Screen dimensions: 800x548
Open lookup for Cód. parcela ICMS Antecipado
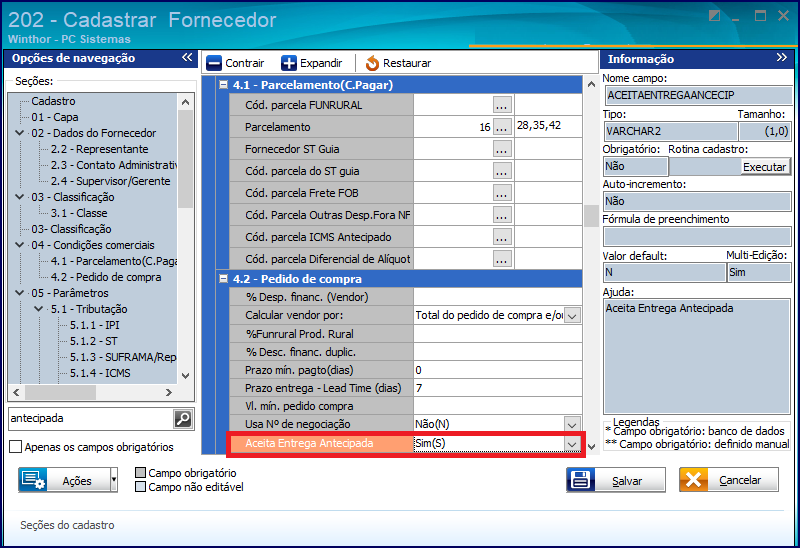point(503,237)
